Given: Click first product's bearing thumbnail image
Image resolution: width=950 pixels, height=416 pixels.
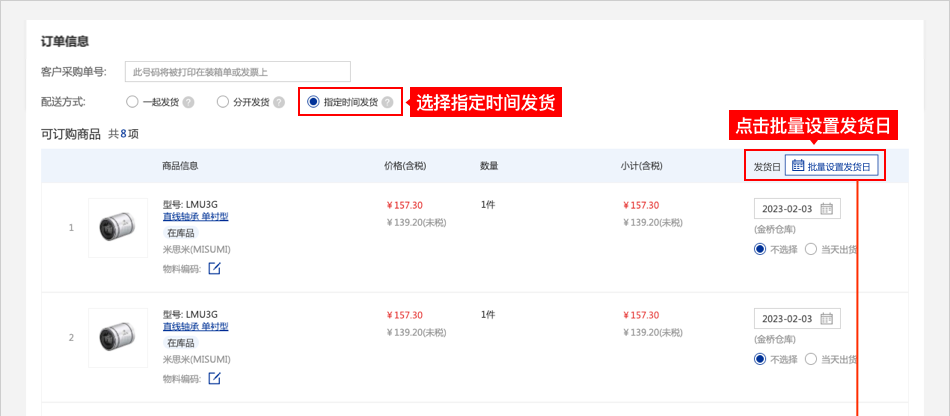Looking at the screenshot, I should click(118, 227).
